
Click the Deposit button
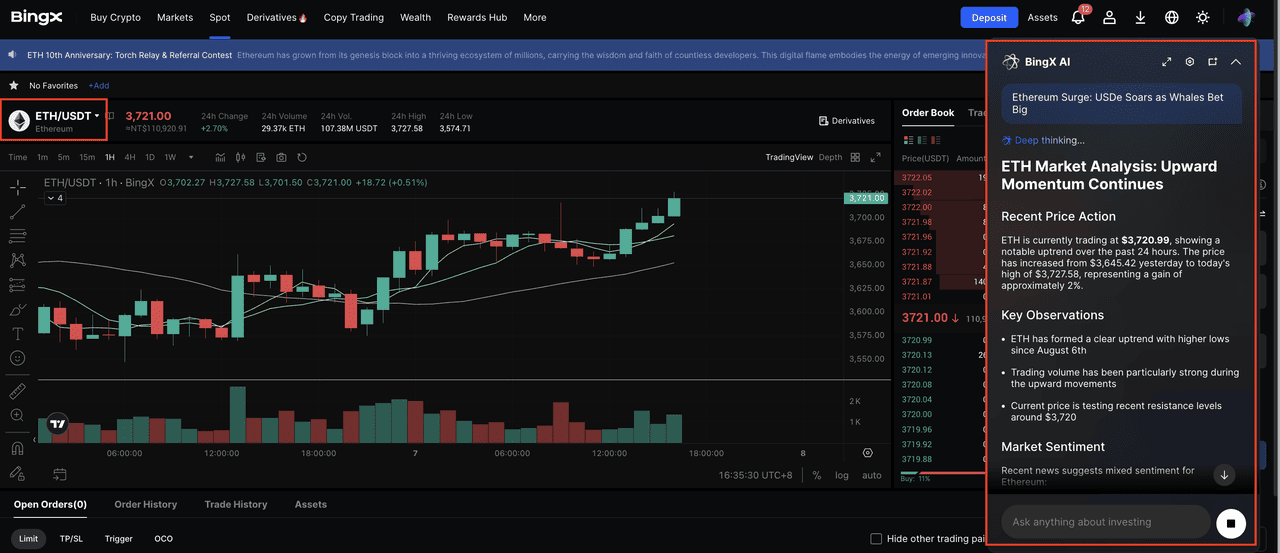[989, 17]
